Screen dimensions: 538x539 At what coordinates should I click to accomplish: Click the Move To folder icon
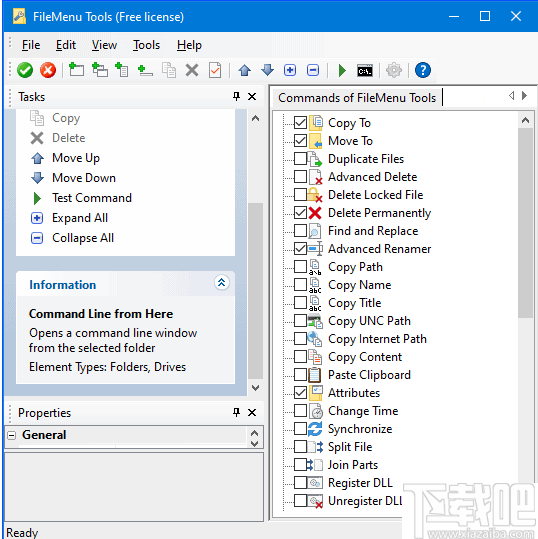316,141
